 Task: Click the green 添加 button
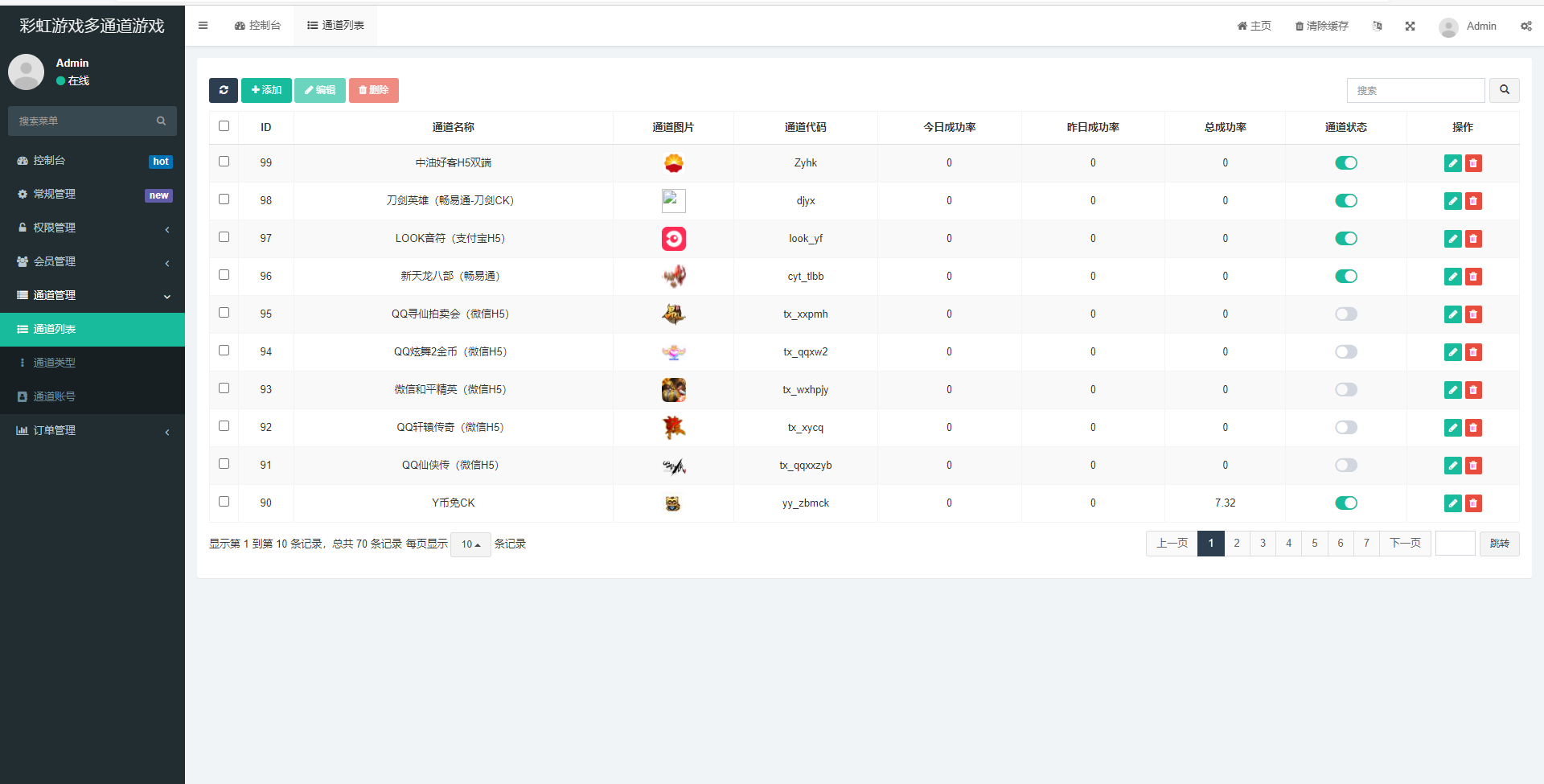(266, 90)
